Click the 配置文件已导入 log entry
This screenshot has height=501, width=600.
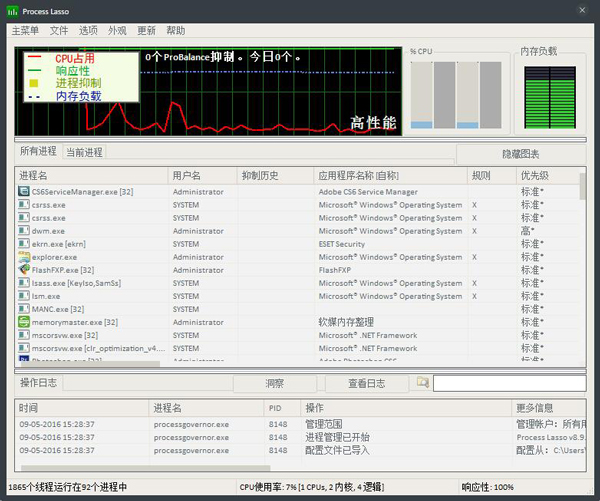[x=337, y=450]
